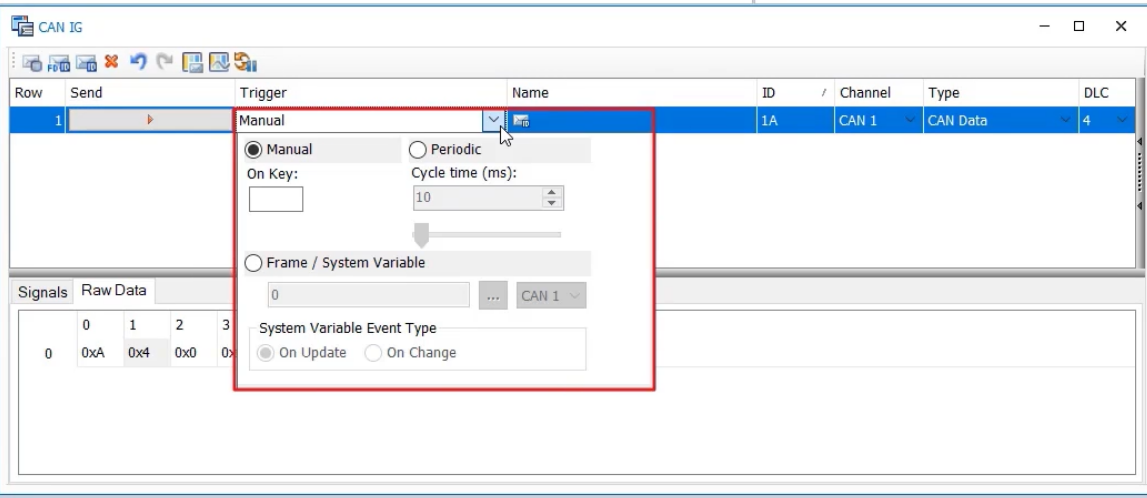
Task: Click the Type column header
Action: tap(1000, 93)
